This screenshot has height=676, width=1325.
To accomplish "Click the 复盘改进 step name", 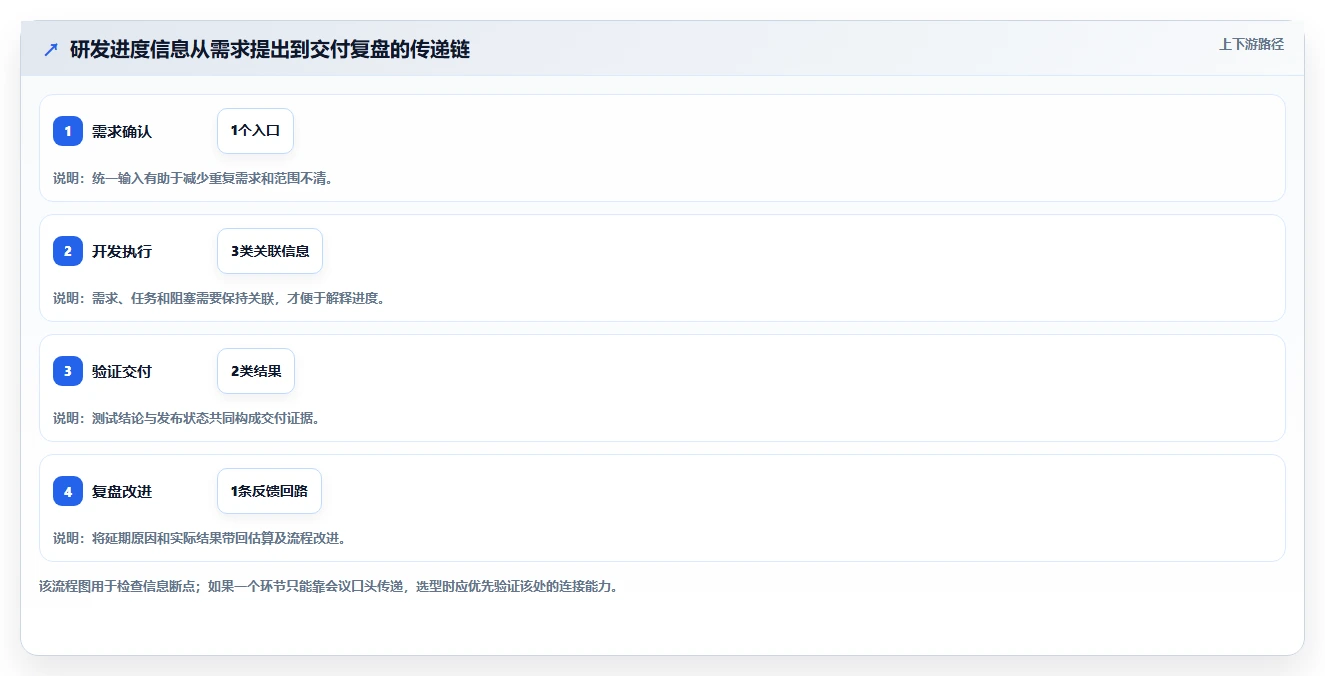I will (122, 491).
